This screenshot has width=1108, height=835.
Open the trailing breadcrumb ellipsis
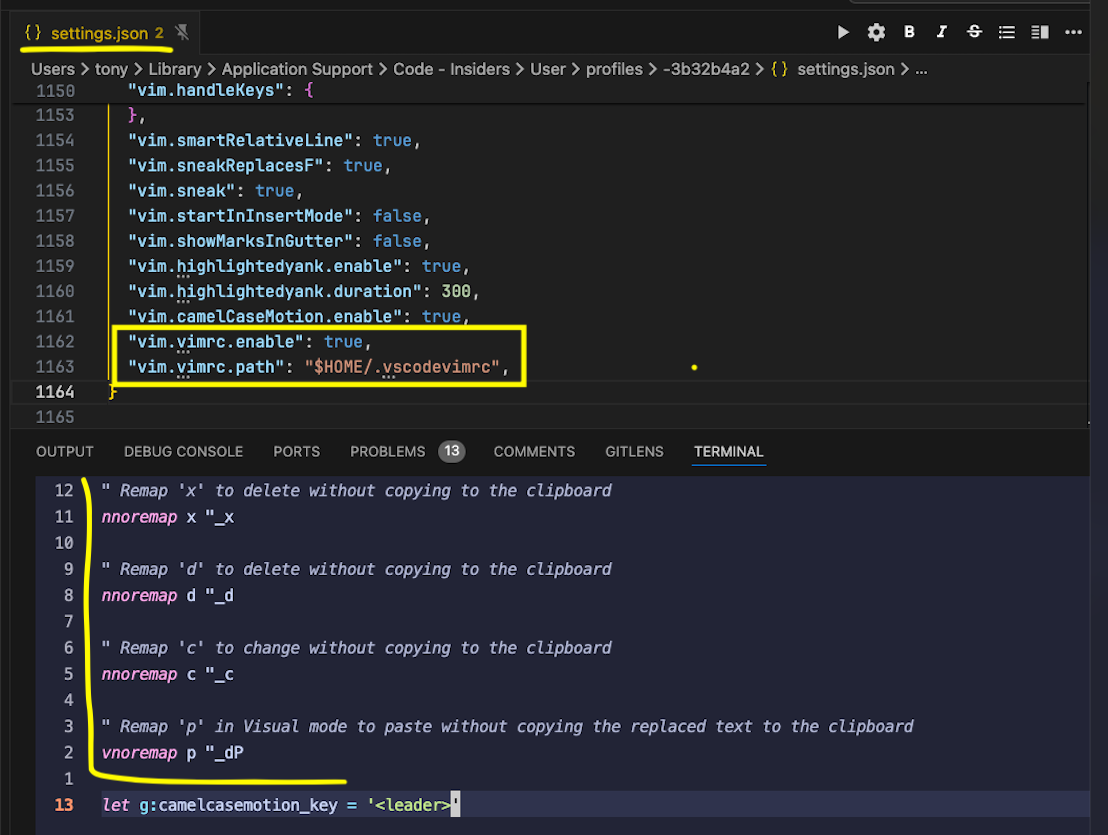point(922,69)
